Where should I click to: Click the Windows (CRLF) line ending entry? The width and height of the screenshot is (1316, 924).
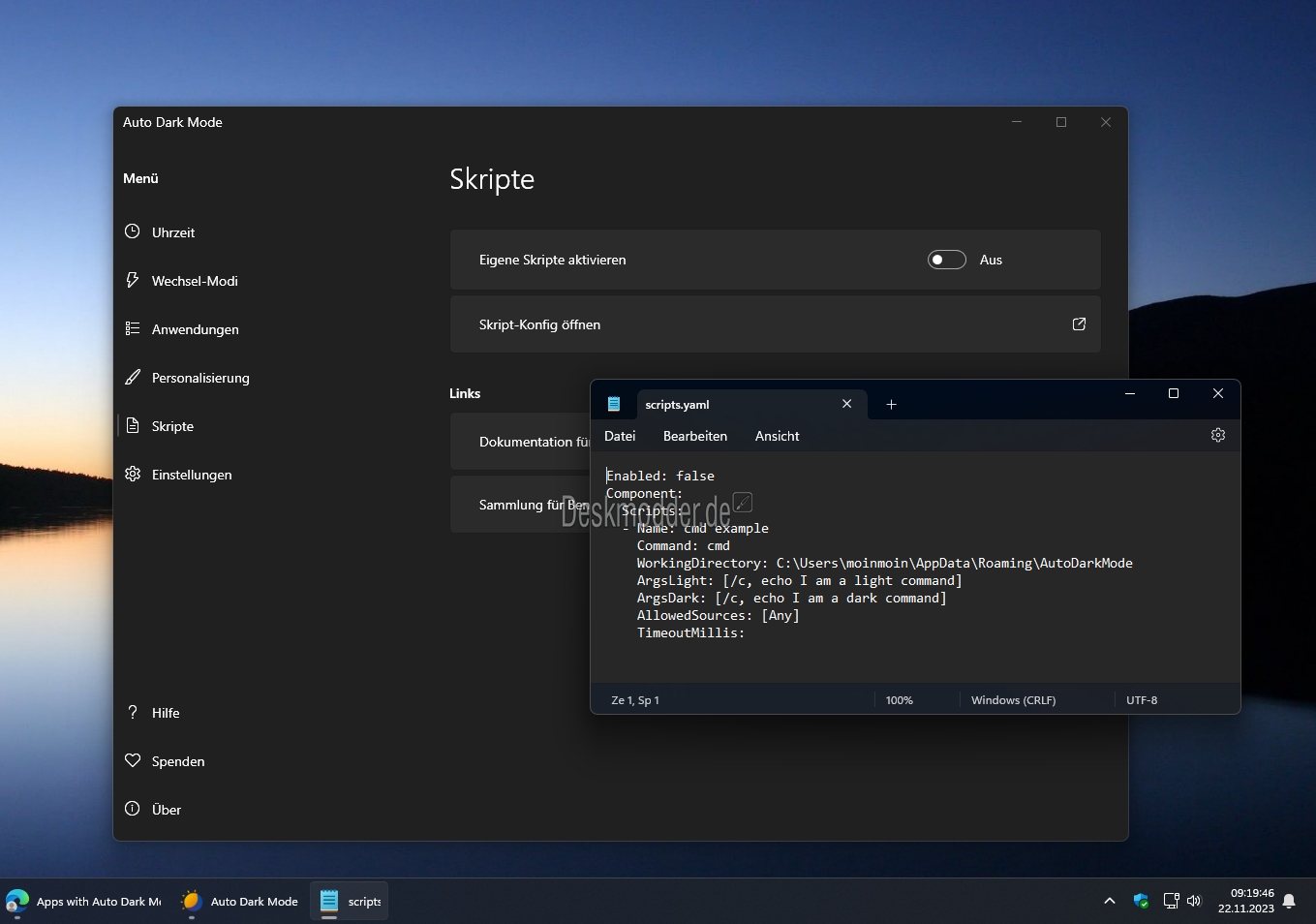[x=1014, y=700]
